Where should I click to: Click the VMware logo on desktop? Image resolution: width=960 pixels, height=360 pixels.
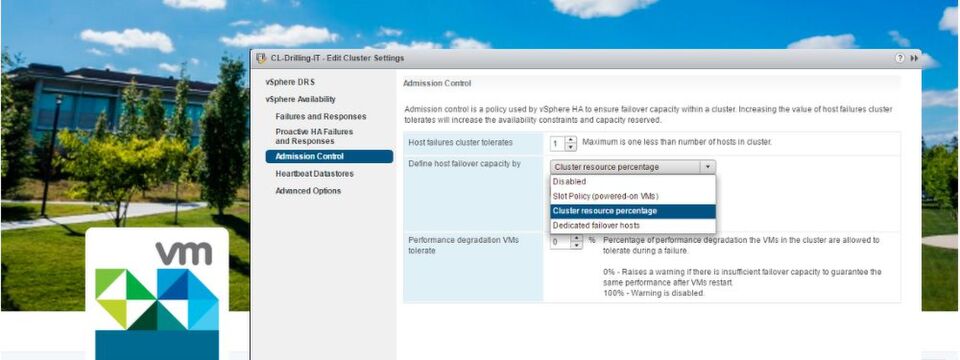point(157,293)
